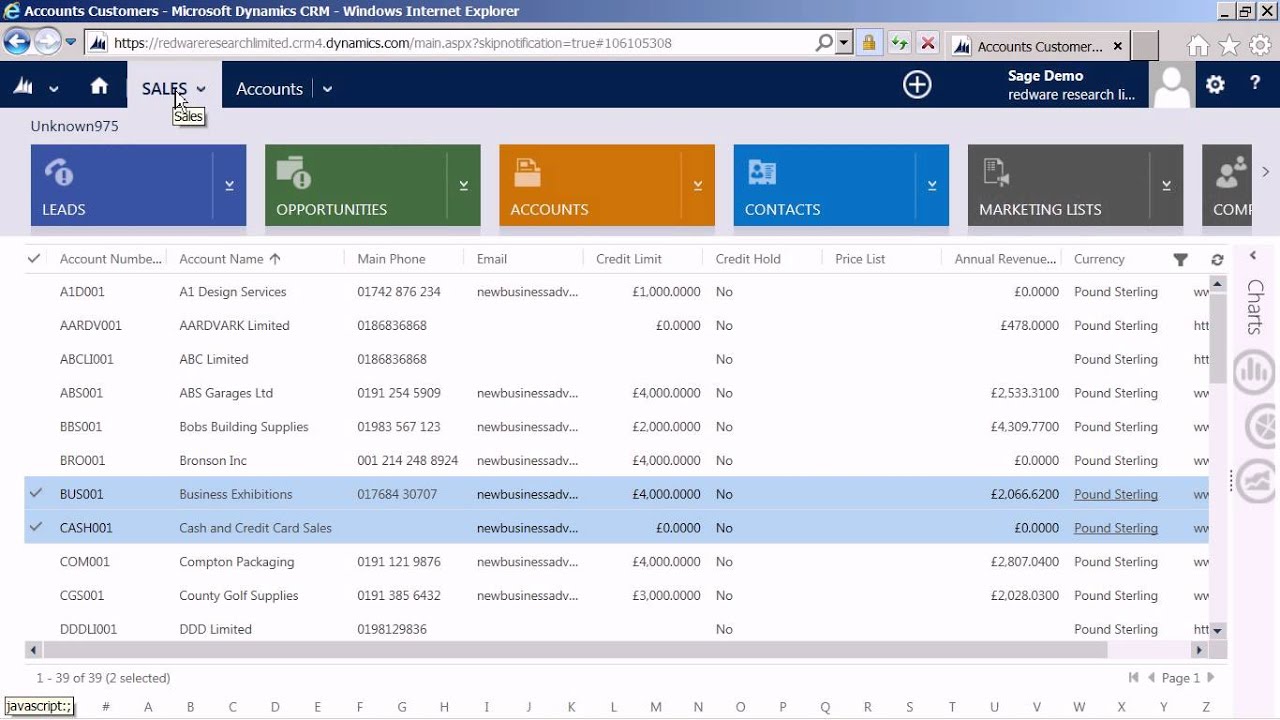Close the Accounts Customers browser tab
1280x720 pixels.
pos(1118,46)
